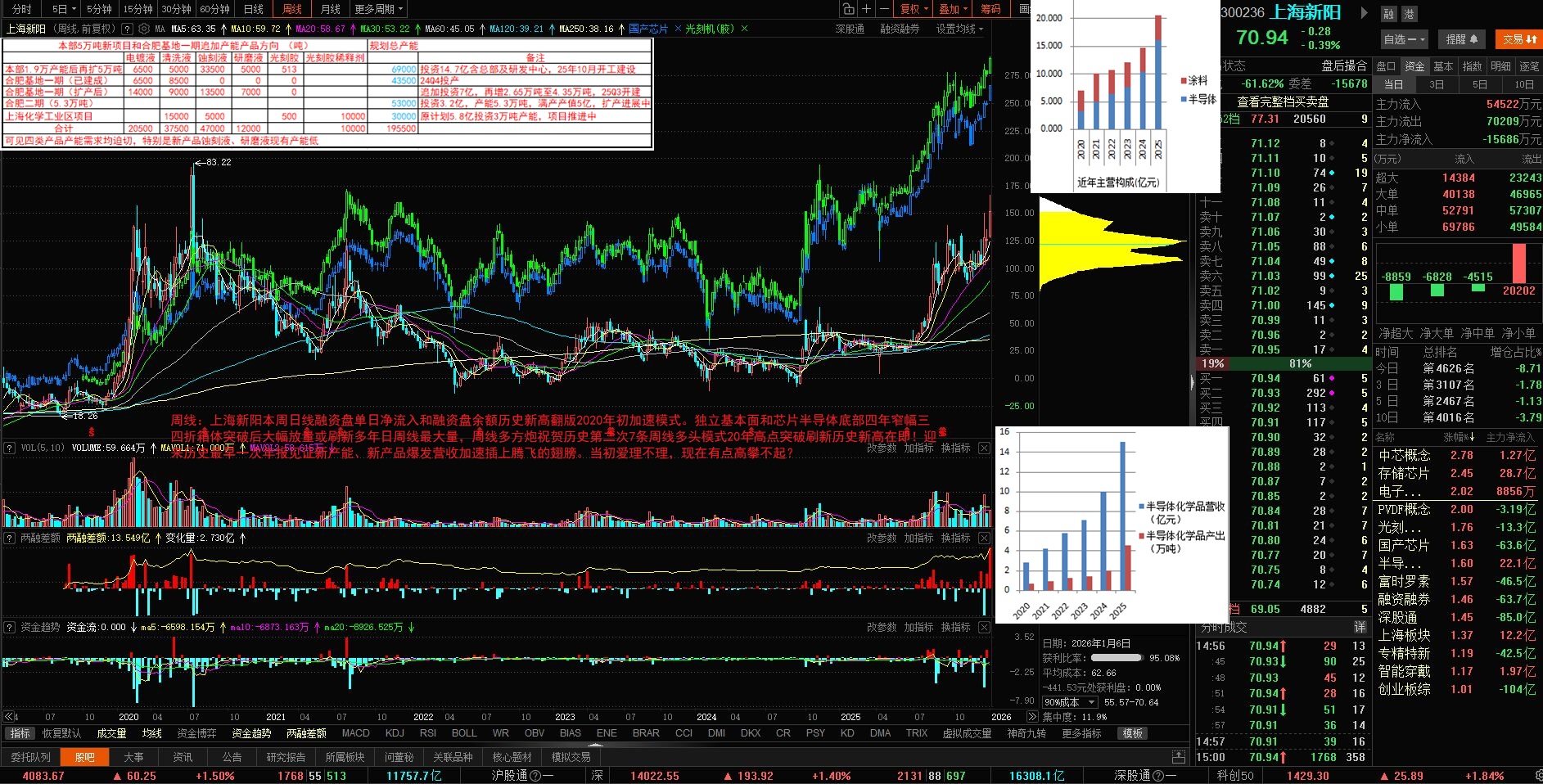
Task: Open the 叠加 overlay dropdown
Action: 954,9
